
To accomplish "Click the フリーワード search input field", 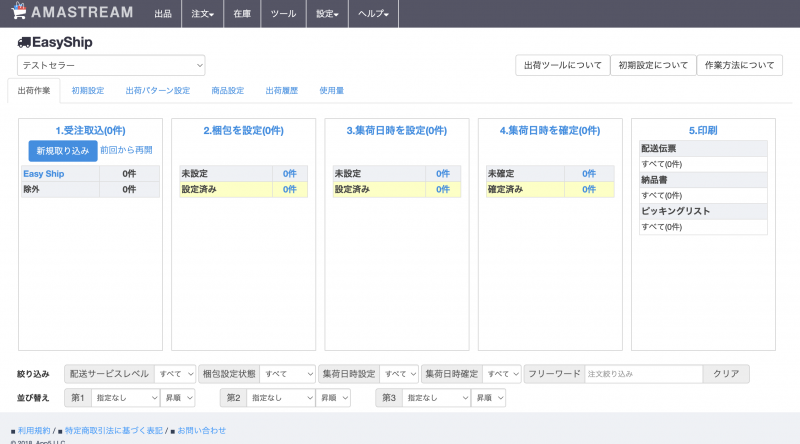I will click(x=644, y=374).
